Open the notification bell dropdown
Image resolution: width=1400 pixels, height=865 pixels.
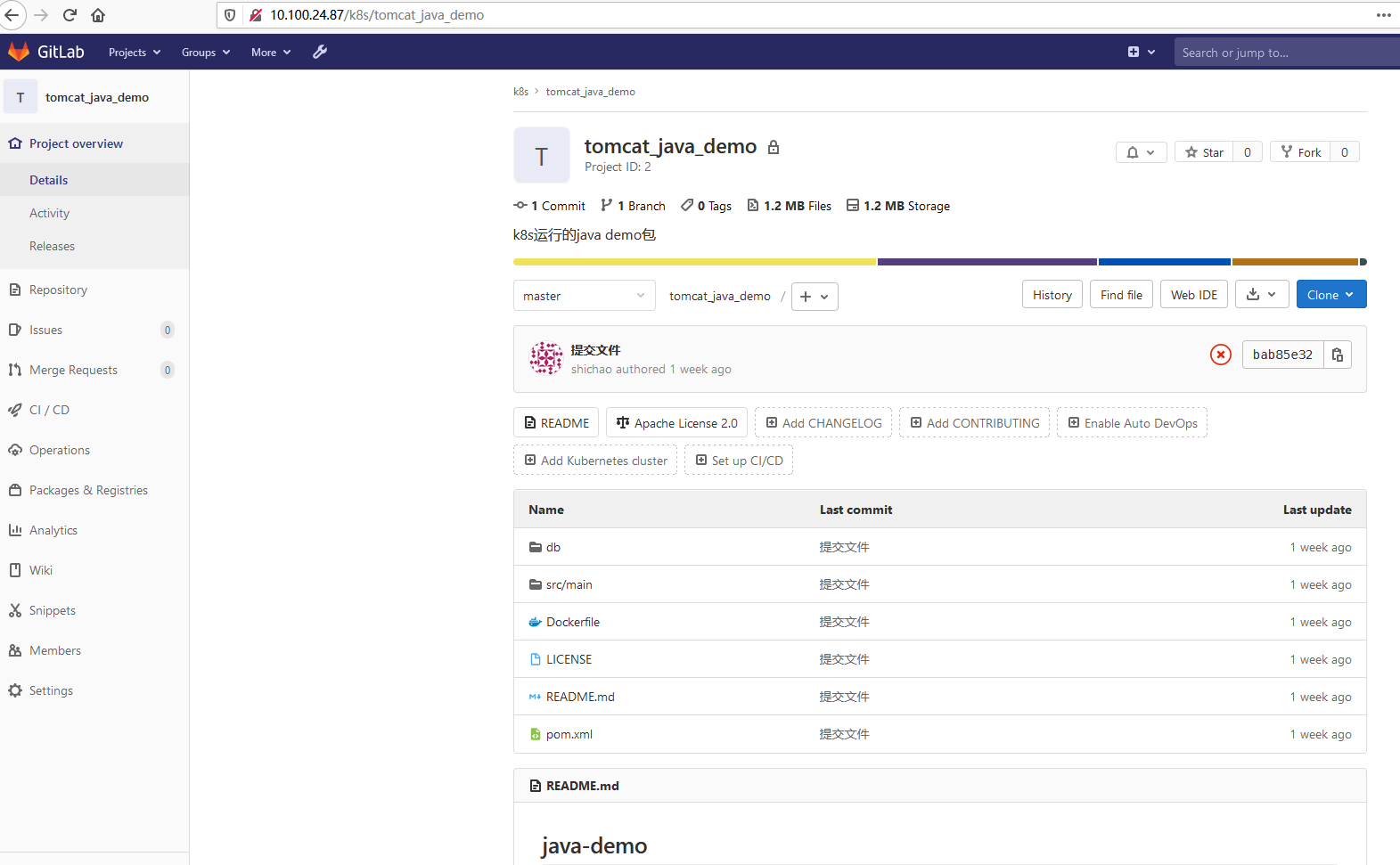tap(1141, 152)
